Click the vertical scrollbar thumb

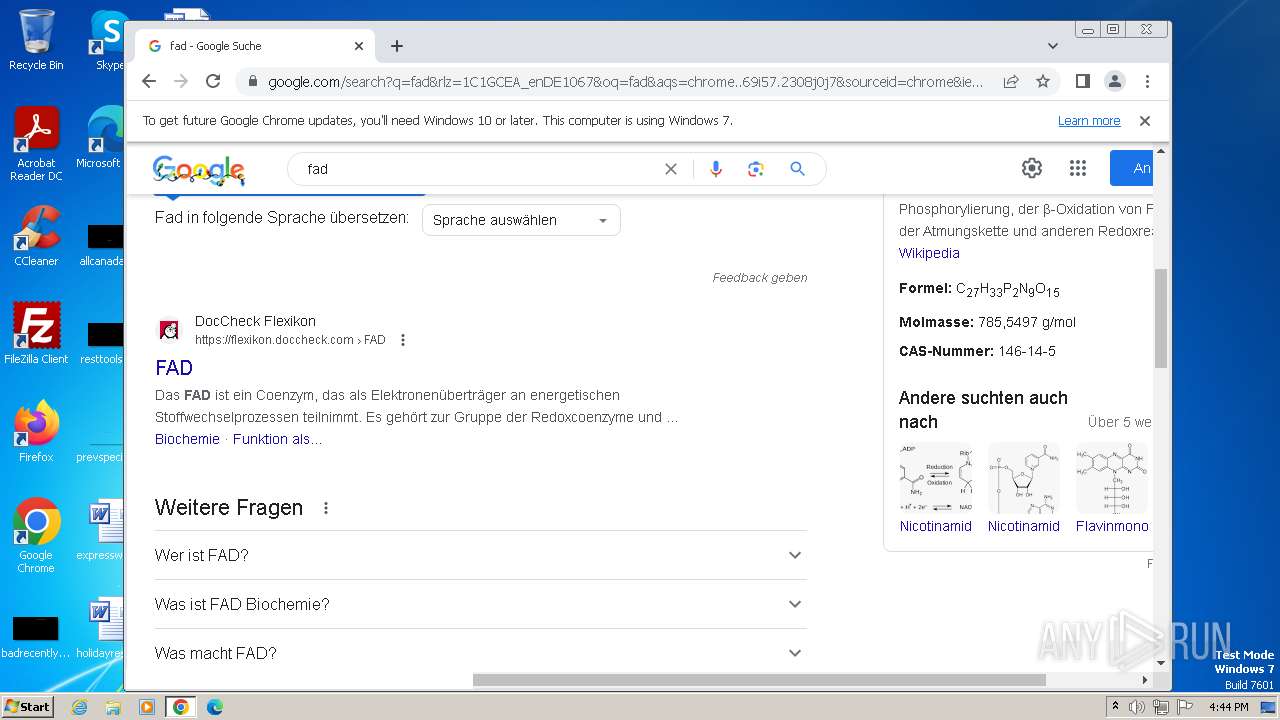tap(1161, 318)
